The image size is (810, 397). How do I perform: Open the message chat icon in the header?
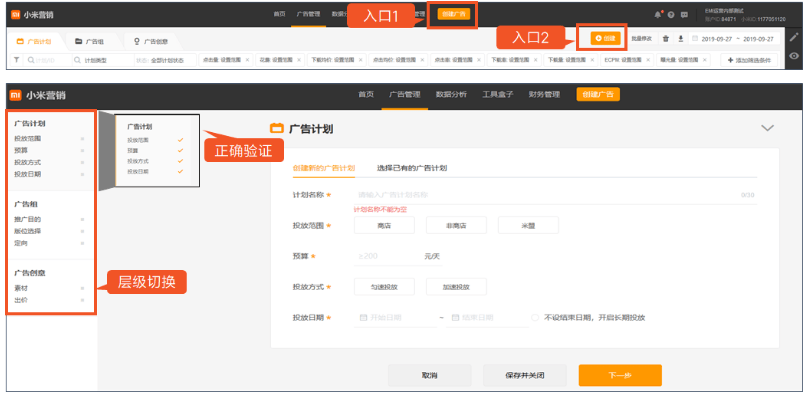tap(684, 14)
